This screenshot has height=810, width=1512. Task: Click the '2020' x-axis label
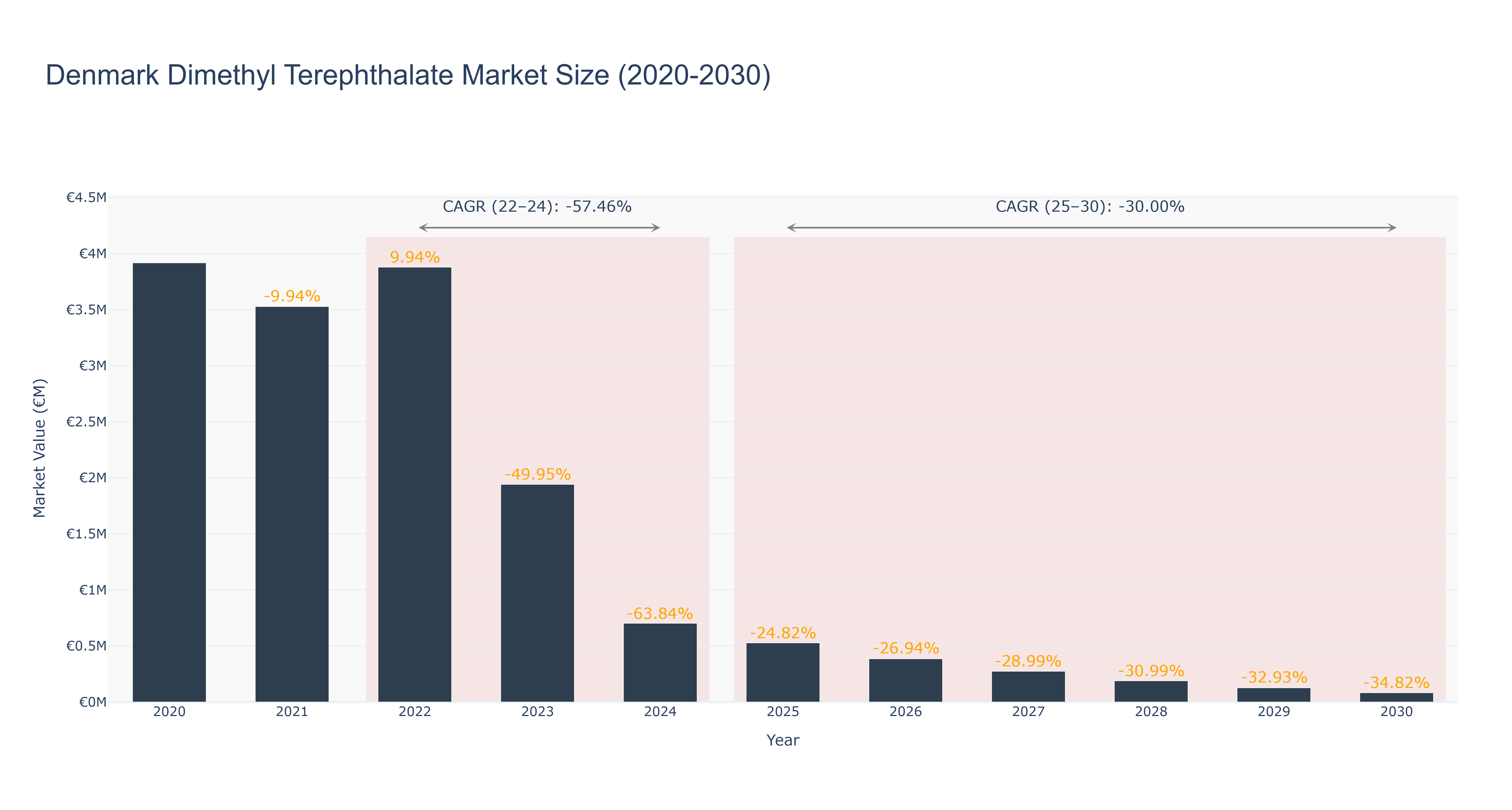(169, 712)
